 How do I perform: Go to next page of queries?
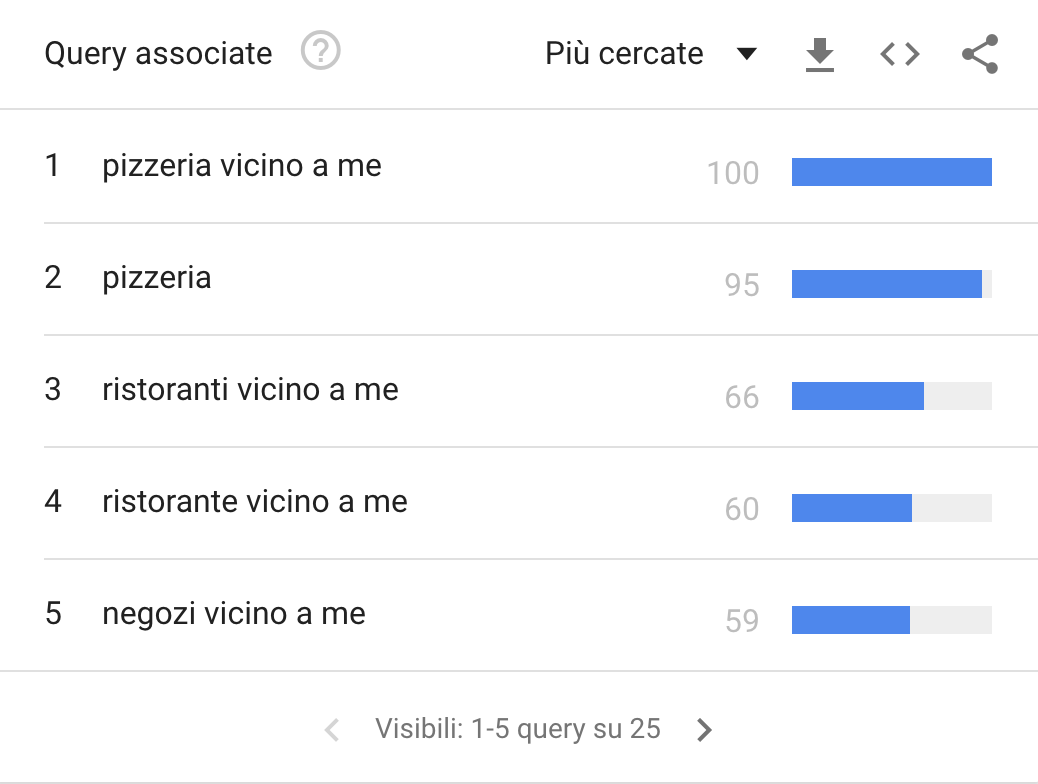click(705, 730)
